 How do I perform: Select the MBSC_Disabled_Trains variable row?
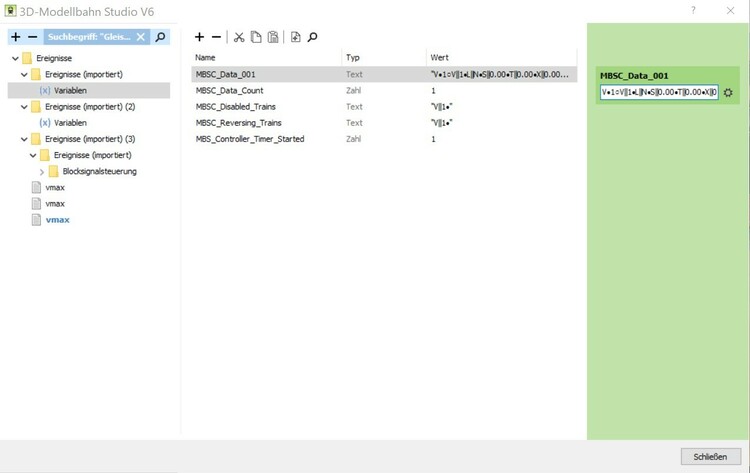[384, 107]
